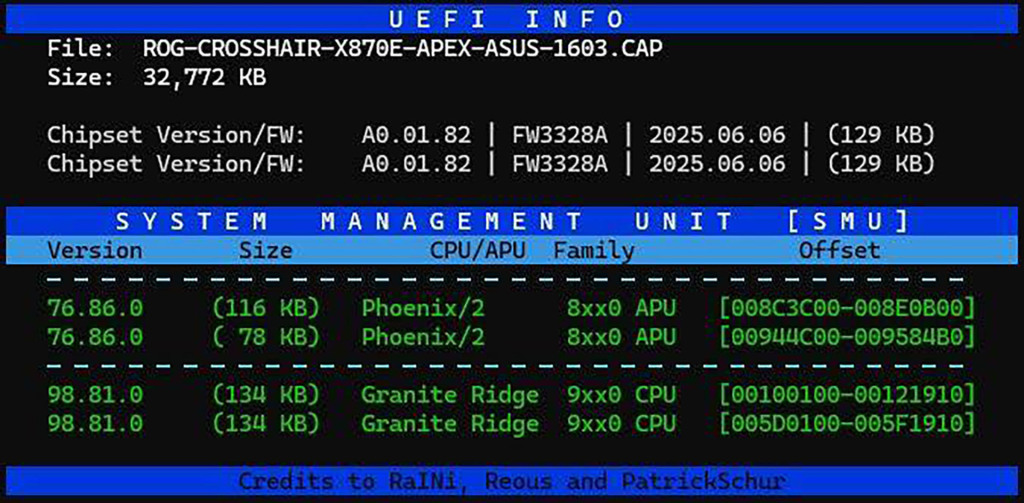1024x503 pixels.
Task: Click offset [008C3C00-008E0B00]
Action: pos(847,308)
